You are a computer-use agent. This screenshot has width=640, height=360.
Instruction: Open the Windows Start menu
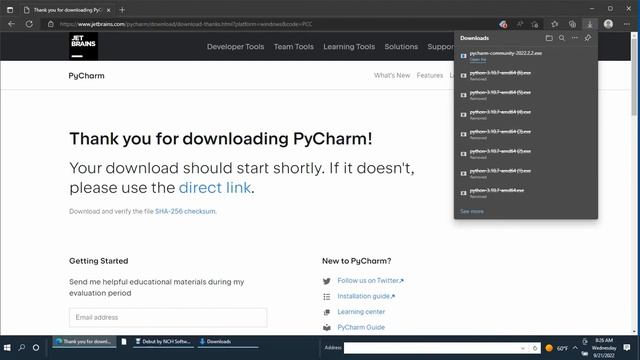tap(7, 348)
